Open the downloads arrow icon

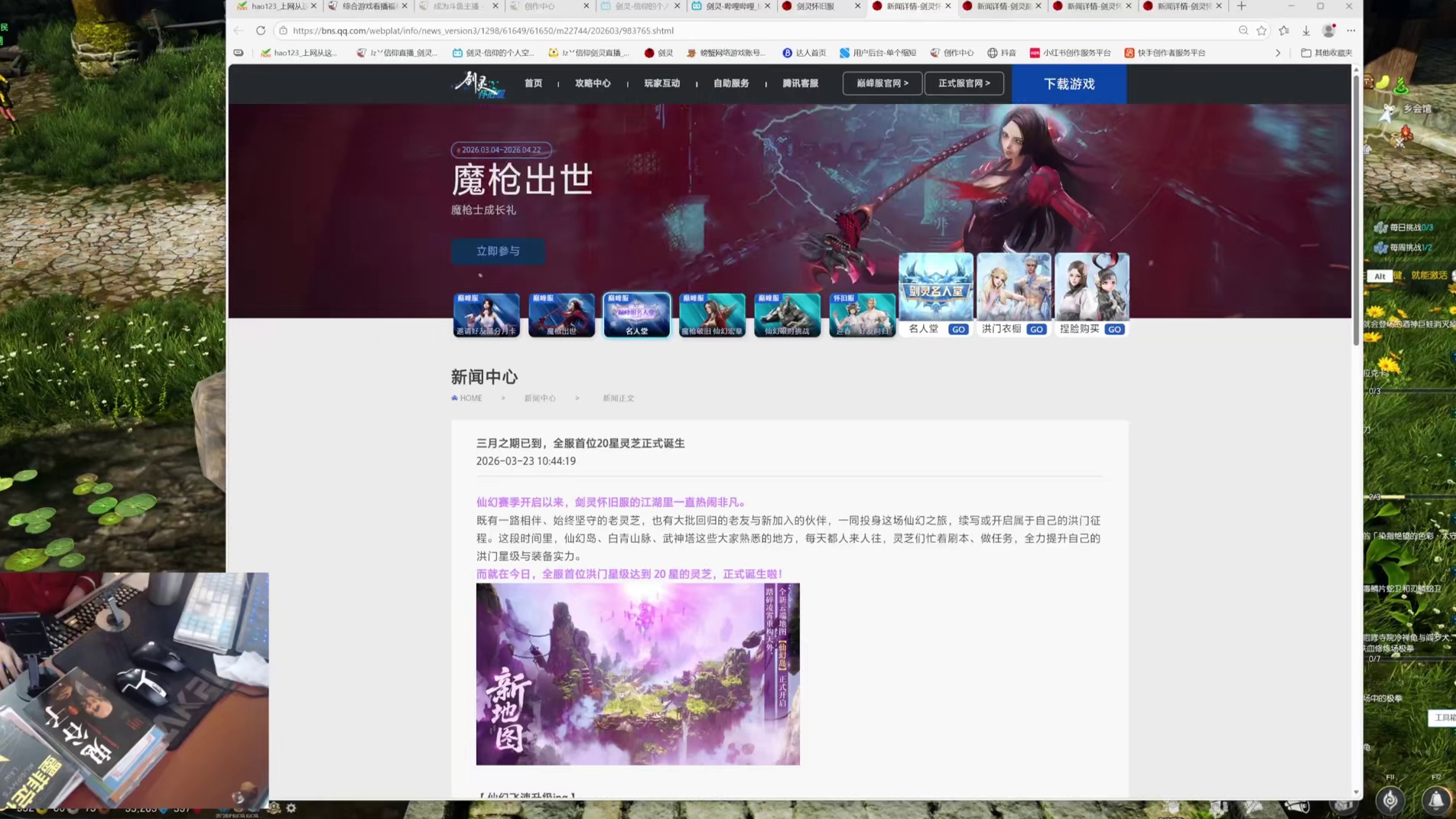1306,31
